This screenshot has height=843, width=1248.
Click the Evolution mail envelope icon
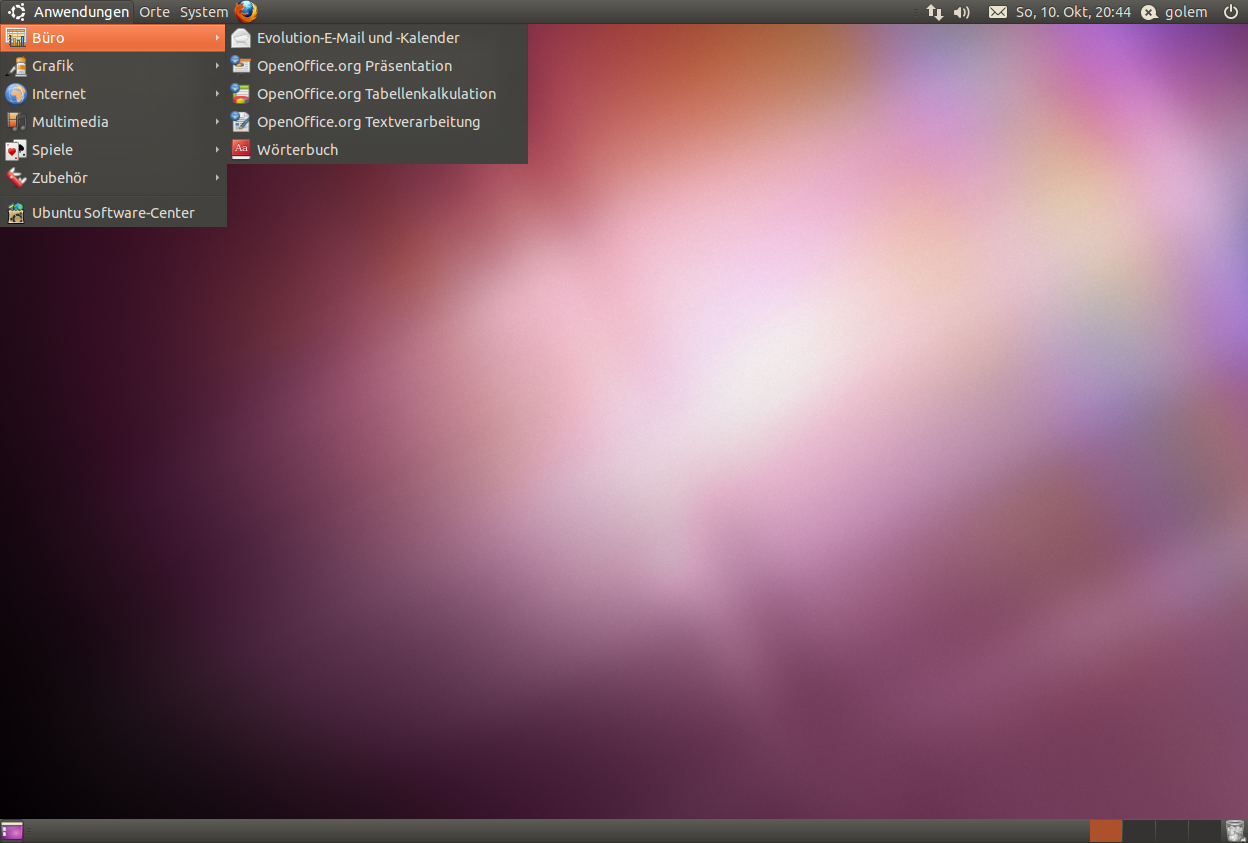[240, 38]
